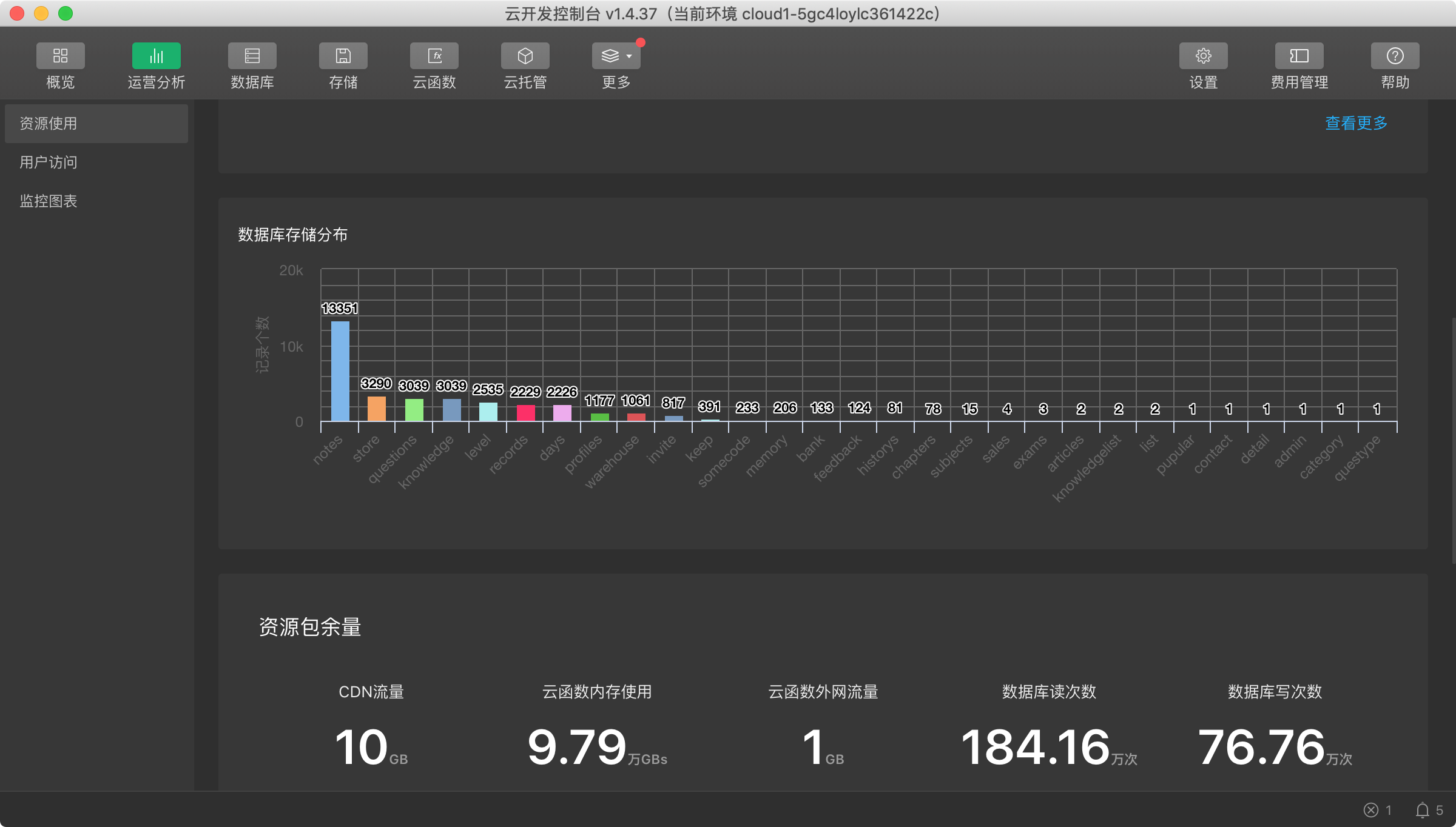Open the 云函数 cloud functions icon
The width and height of the screenshot is (1456, 827).
434,56
